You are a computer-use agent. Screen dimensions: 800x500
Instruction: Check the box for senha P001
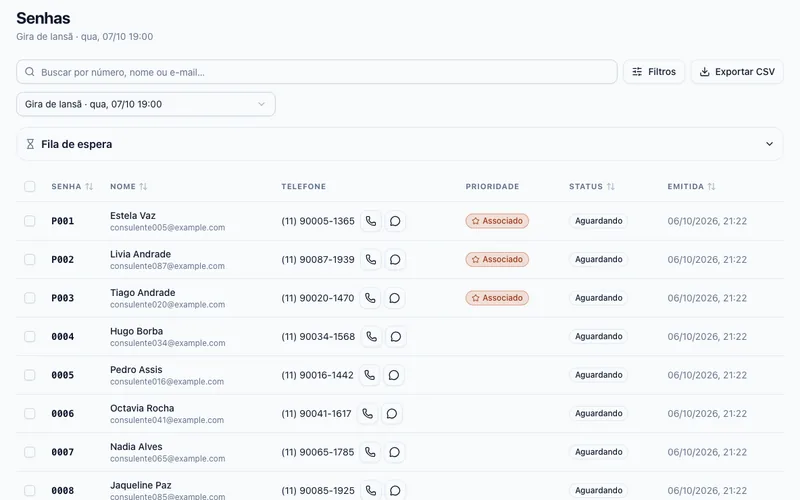(x=30, y=221)
